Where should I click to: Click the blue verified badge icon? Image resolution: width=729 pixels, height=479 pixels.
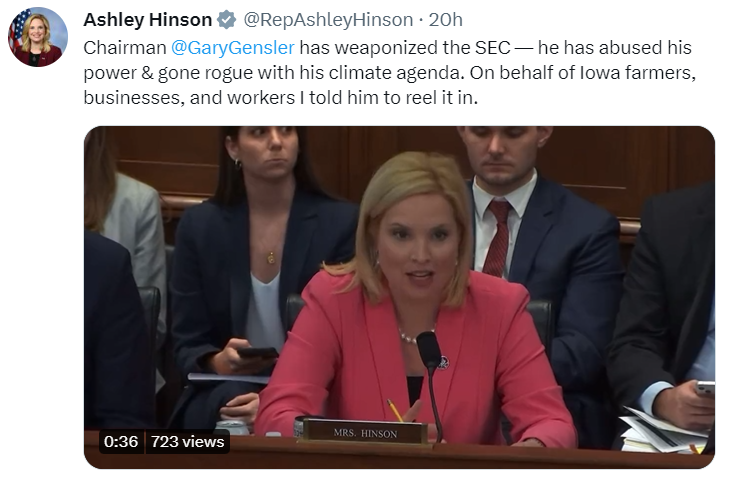click(227, 20)
